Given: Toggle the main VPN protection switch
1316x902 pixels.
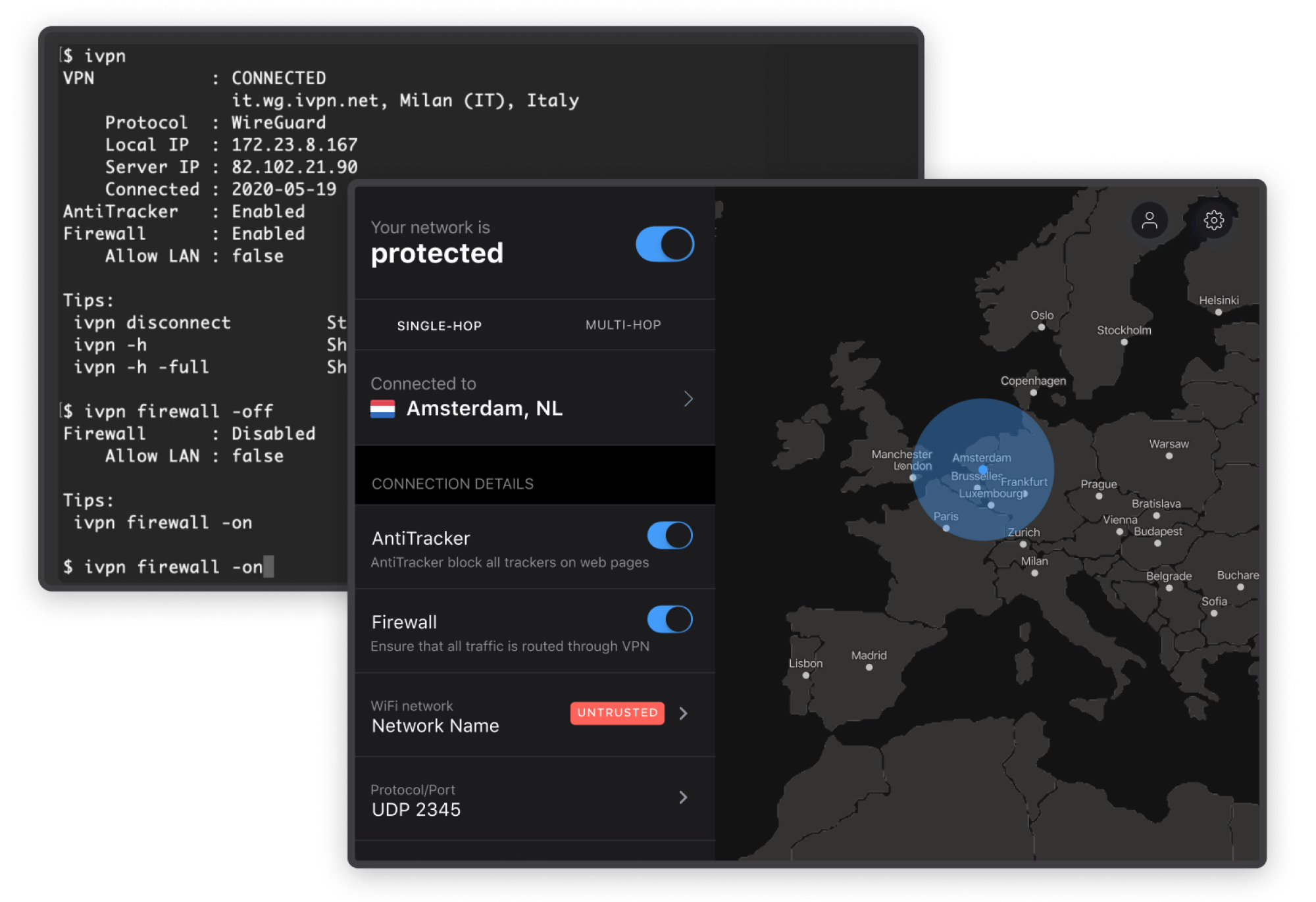Looking at the screenshot, I should [665, 244].
